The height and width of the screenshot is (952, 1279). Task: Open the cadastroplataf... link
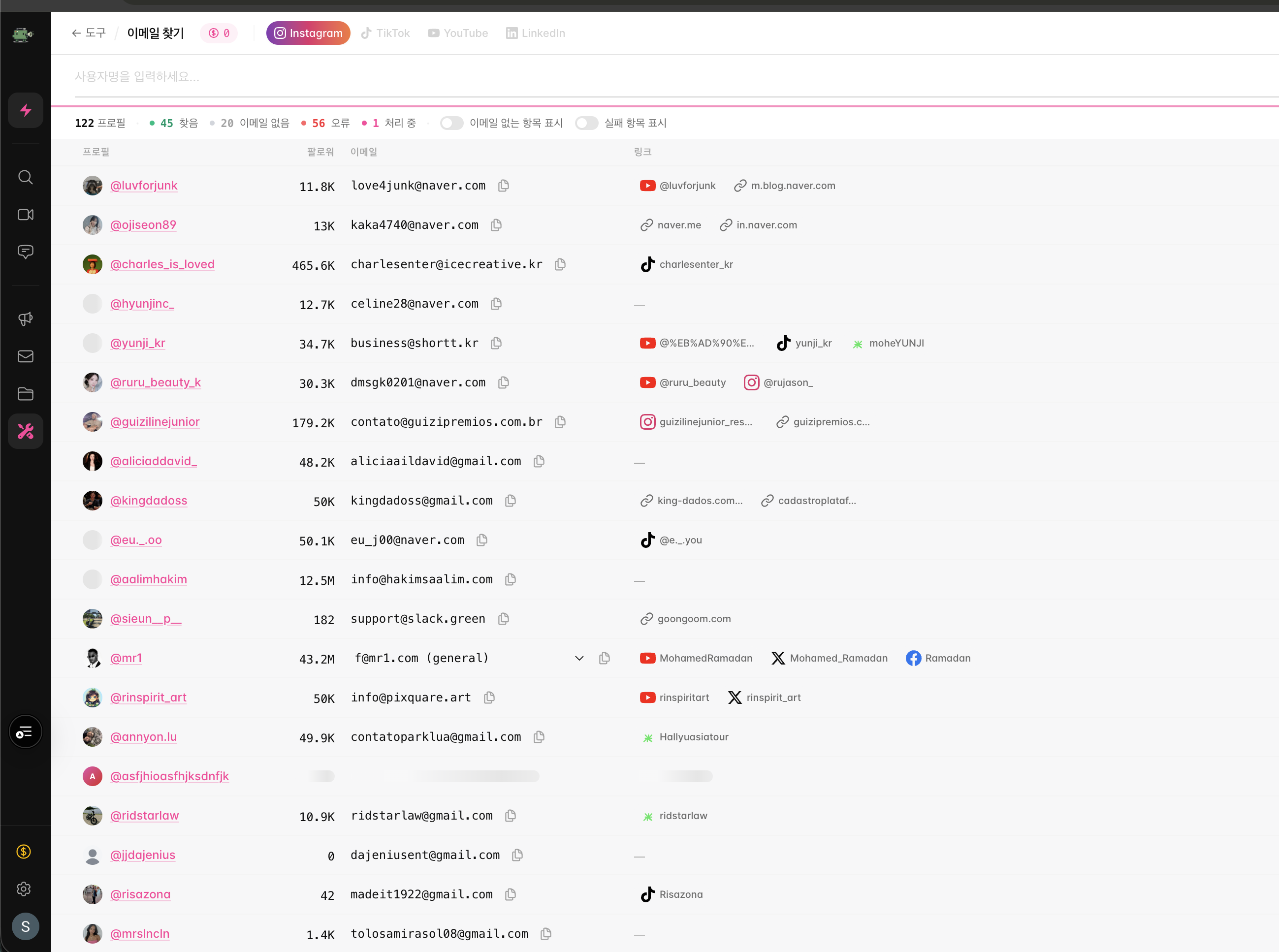[x=808, y=501]
